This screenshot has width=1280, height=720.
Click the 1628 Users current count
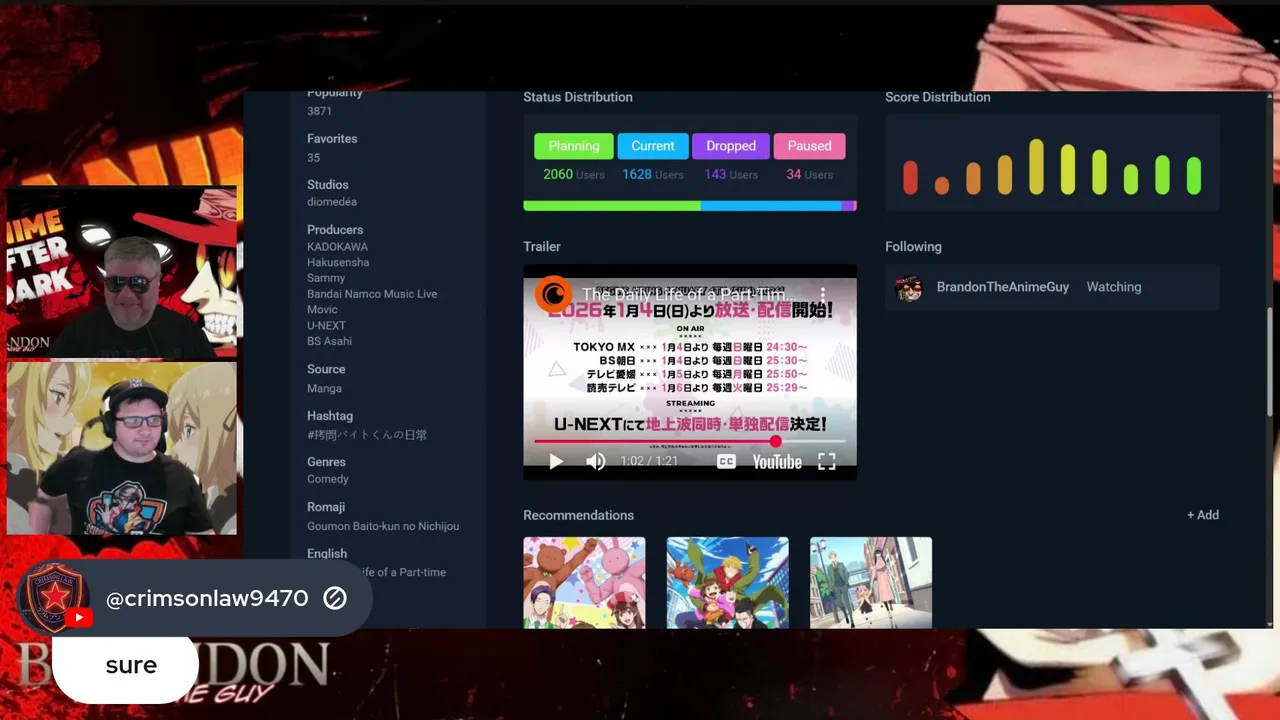point(653,174)
